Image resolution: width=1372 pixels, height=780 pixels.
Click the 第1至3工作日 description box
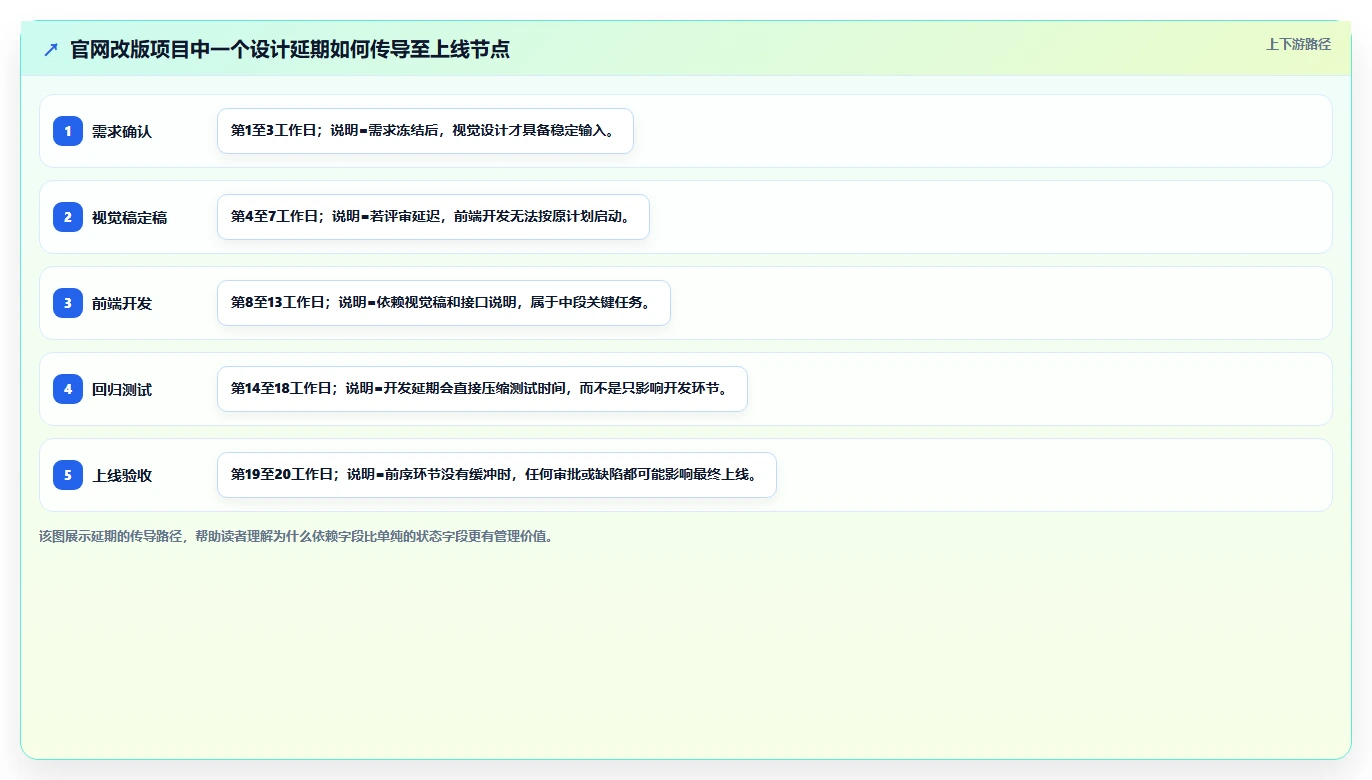[x=425, y=131]
